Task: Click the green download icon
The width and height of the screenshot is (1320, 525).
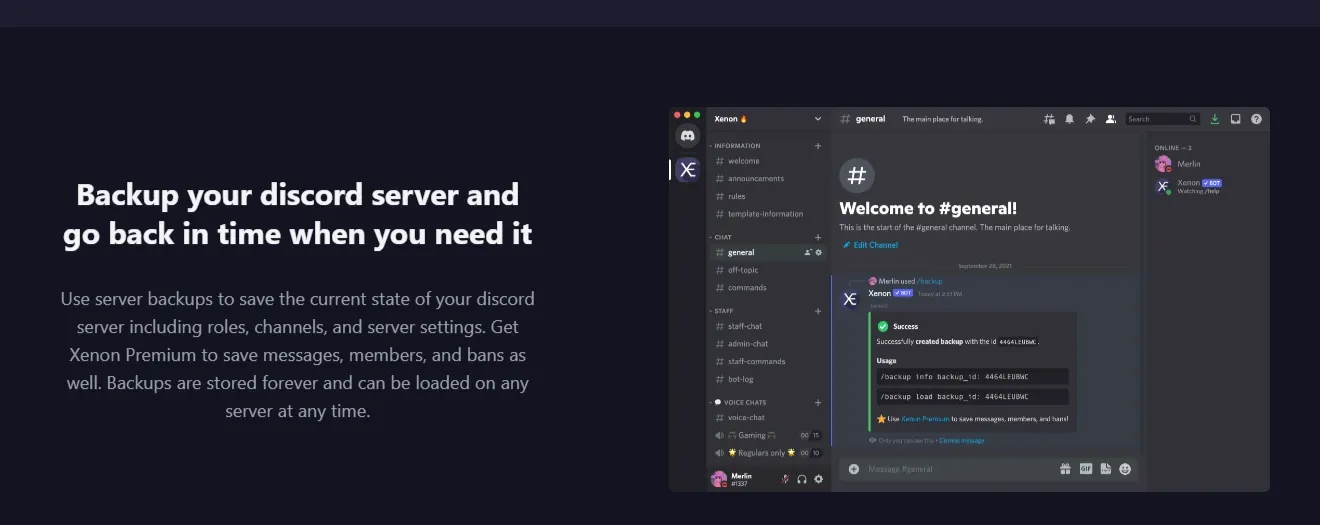Action: pyautogui.click(x=1215, y=119)
